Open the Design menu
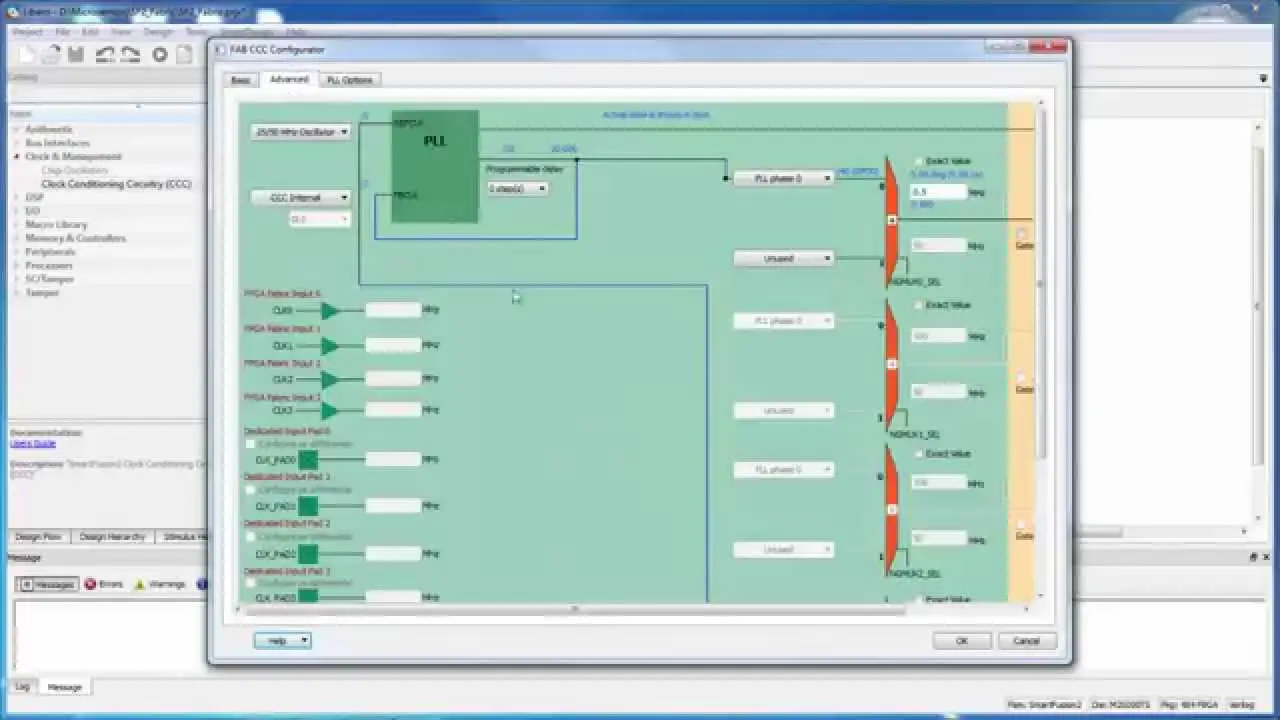The image size is (1280, 720). coord(156,31)
